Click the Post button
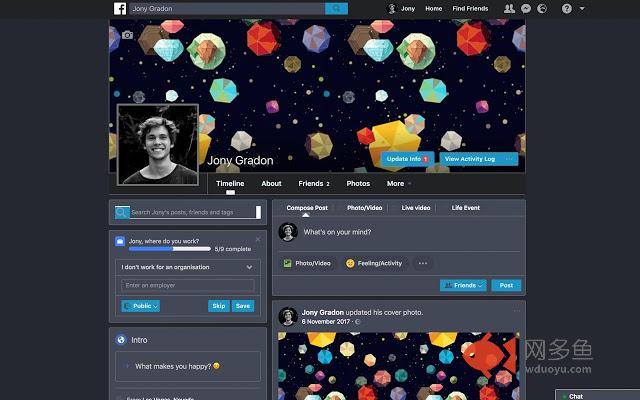640x400 pixels. tap(506, 285)
